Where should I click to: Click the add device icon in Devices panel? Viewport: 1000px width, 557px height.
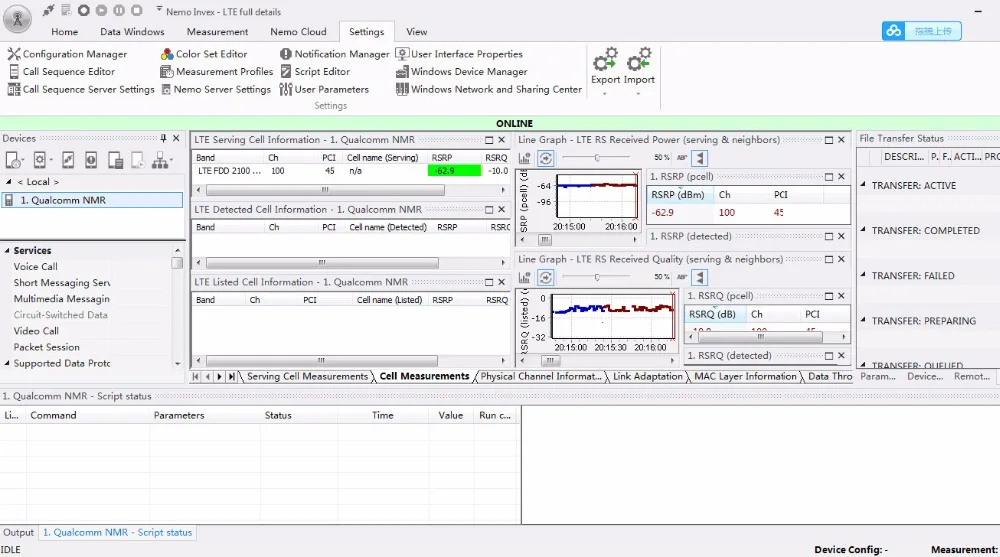coord(14,160)
